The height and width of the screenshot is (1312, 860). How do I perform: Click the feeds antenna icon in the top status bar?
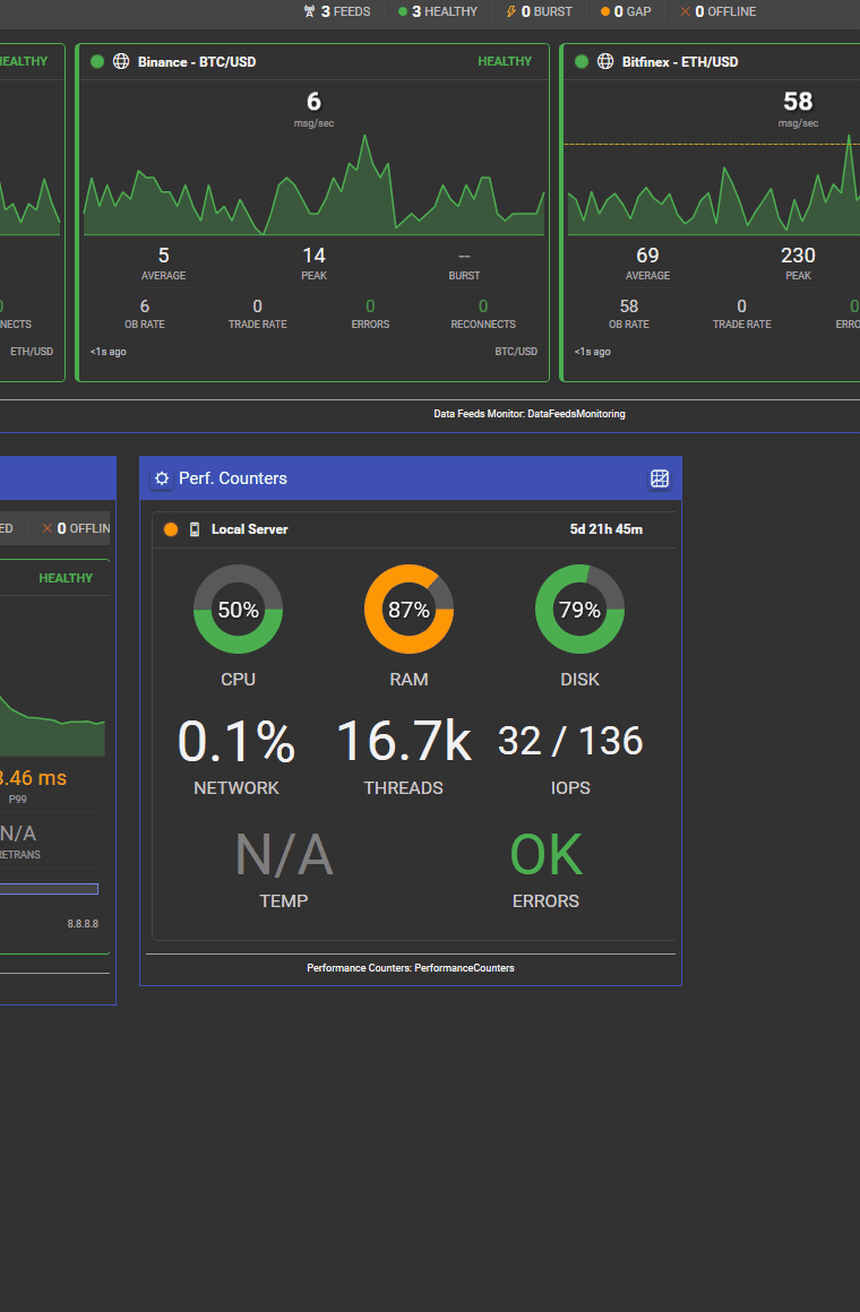coord(309,12)
